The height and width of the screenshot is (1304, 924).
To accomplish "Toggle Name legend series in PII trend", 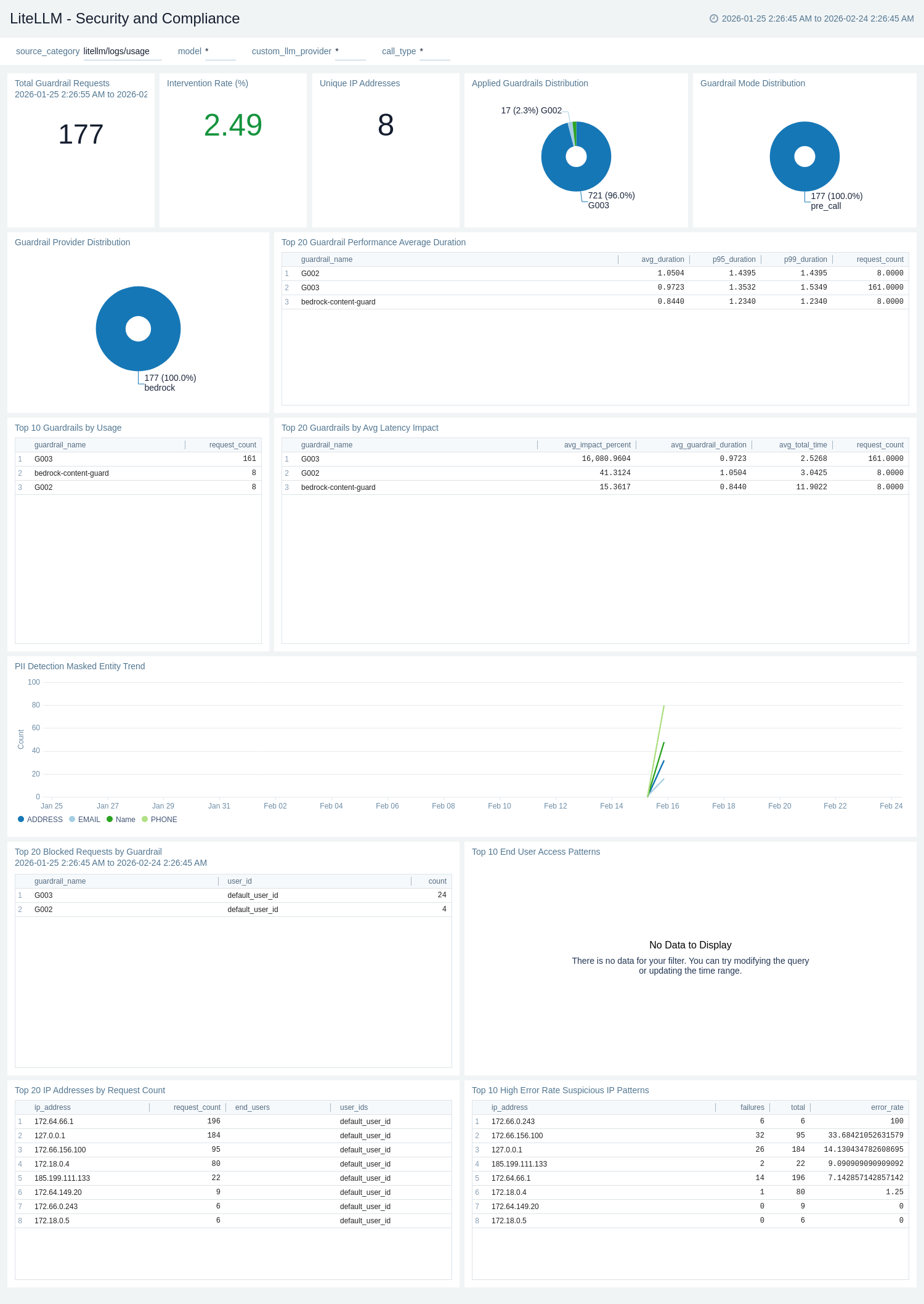I will click(121, 820).
